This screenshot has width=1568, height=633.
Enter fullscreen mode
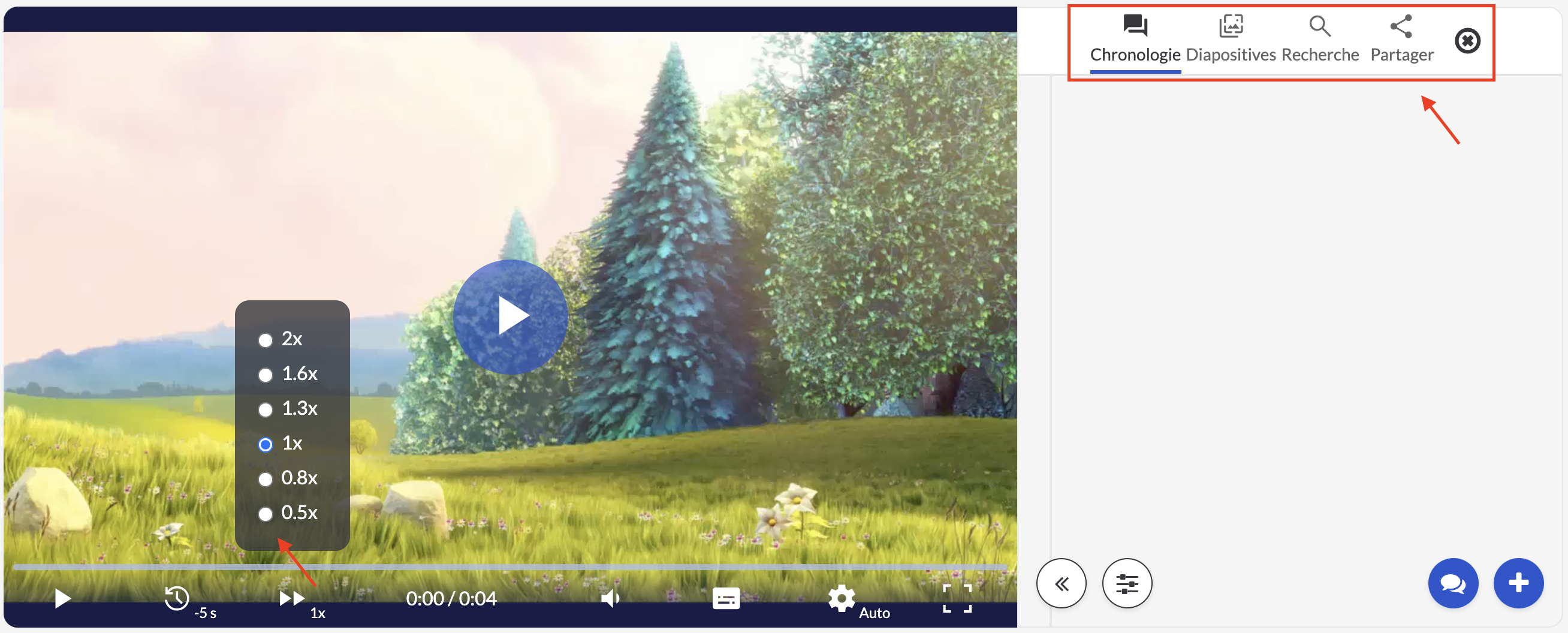(x=957, y=598)
